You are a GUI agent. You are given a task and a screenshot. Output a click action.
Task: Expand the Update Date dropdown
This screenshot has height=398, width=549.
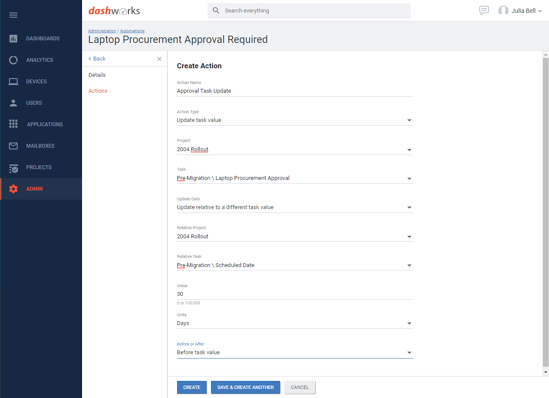pyautogui.click(x=294, y=207)
